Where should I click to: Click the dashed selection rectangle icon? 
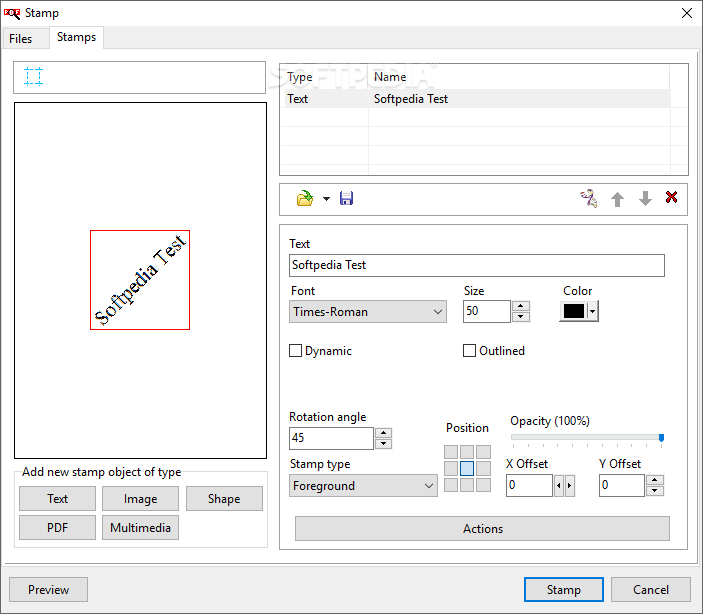[x=33, y=76]
